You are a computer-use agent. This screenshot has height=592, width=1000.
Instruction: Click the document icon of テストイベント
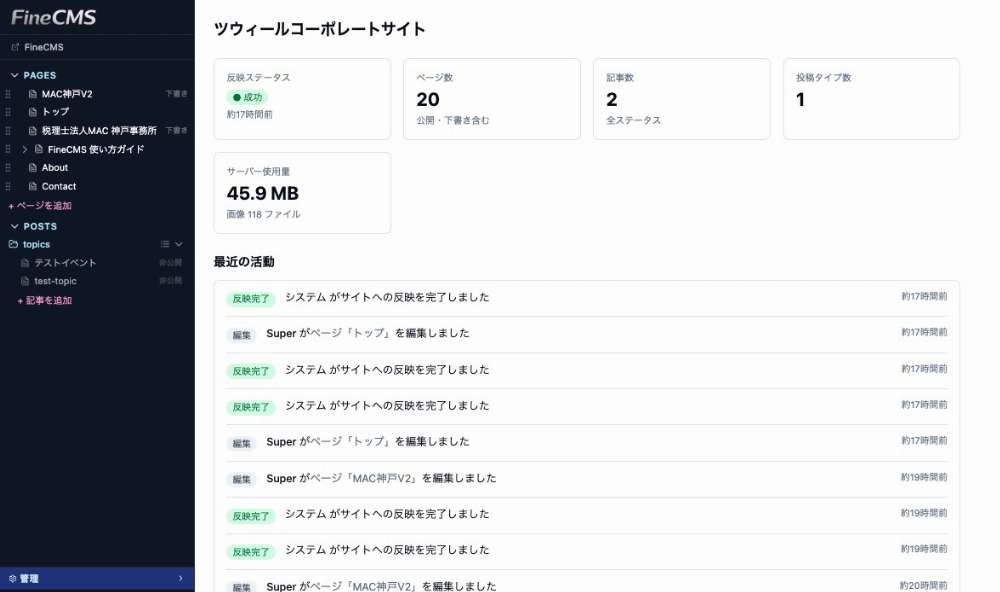point(25,263)
